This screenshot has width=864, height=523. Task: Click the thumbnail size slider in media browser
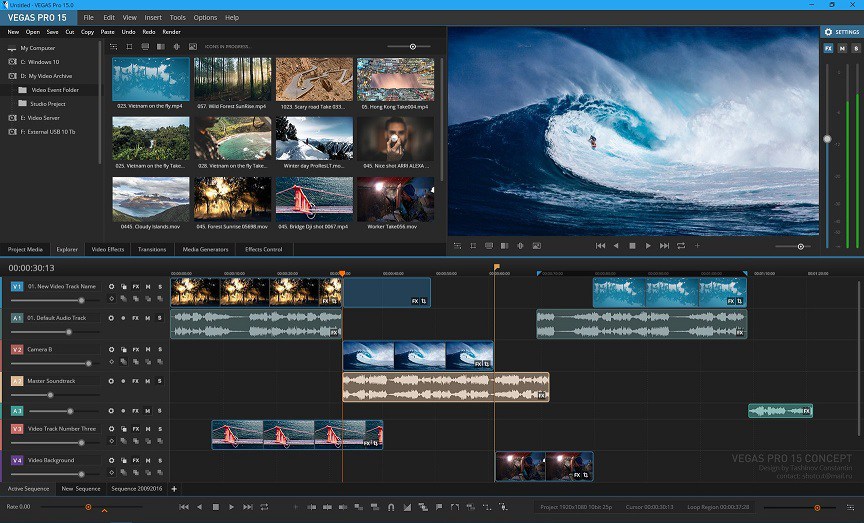coord(413,47)
